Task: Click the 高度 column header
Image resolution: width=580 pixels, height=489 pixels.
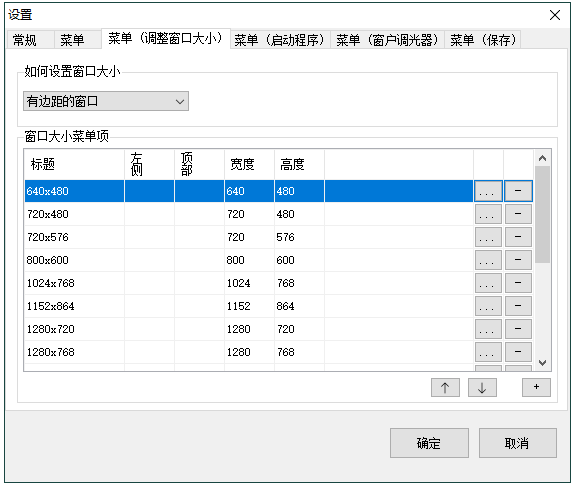Action: (299, 164)
